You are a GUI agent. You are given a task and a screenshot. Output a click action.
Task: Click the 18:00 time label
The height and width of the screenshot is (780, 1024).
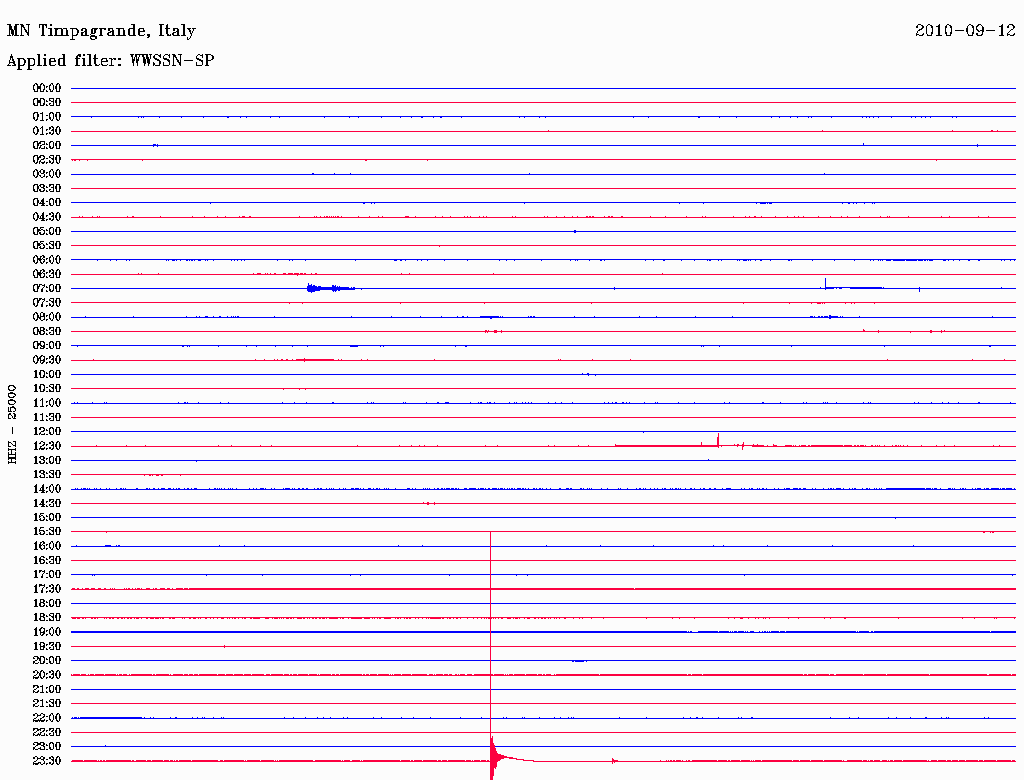click(47, 603)
